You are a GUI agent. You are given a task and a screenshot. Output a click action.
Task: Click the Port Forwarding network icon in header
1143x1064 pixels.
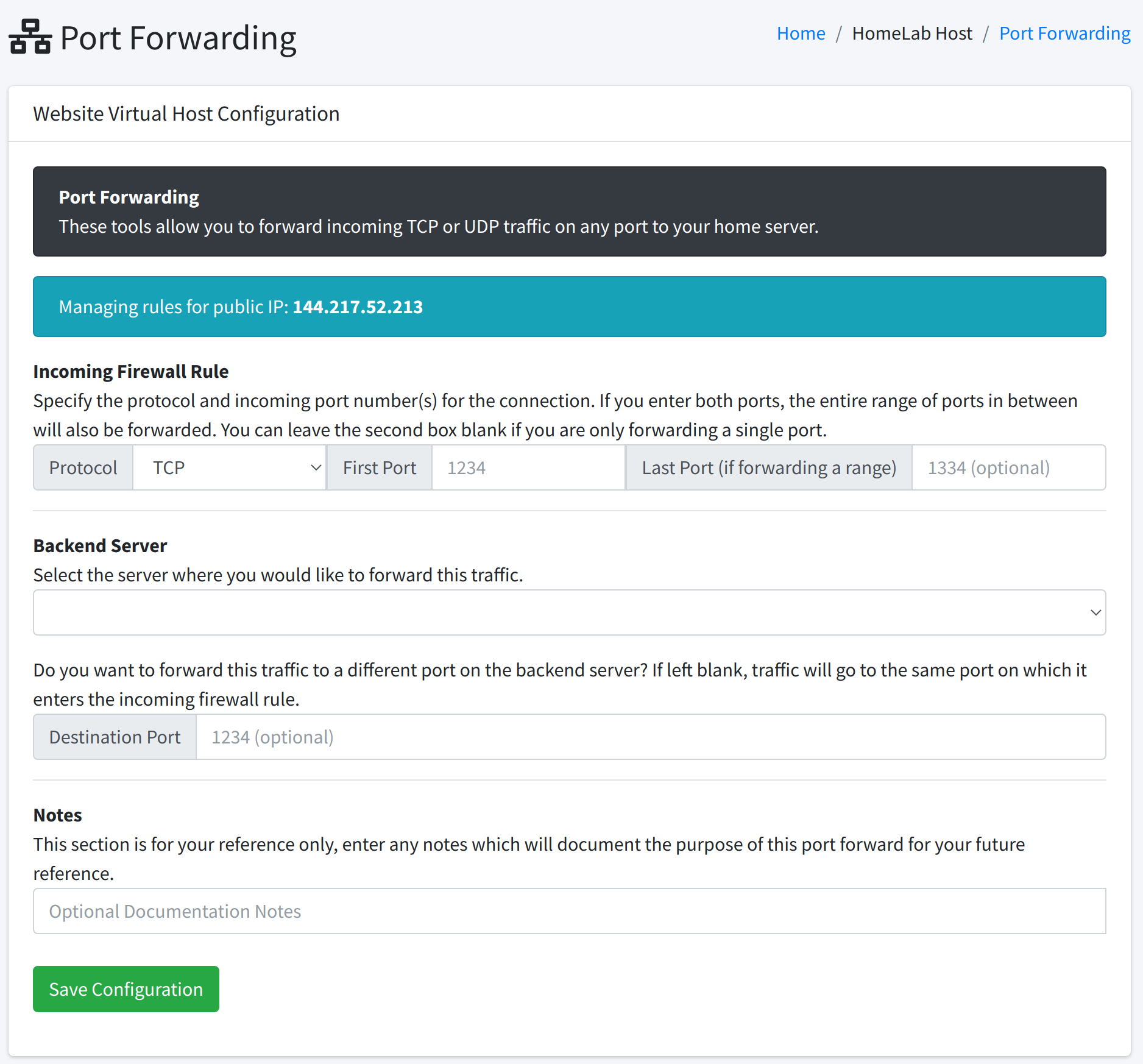(x=29, y=37)
